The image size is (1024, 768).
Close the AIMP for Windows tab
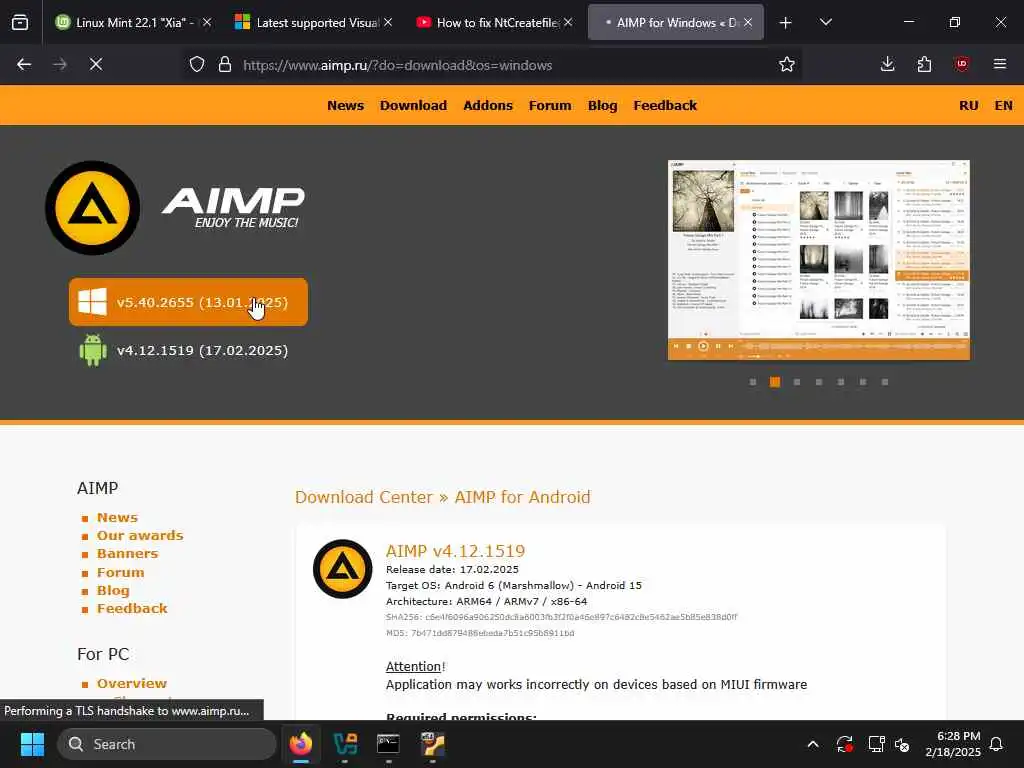coord(748,22)
